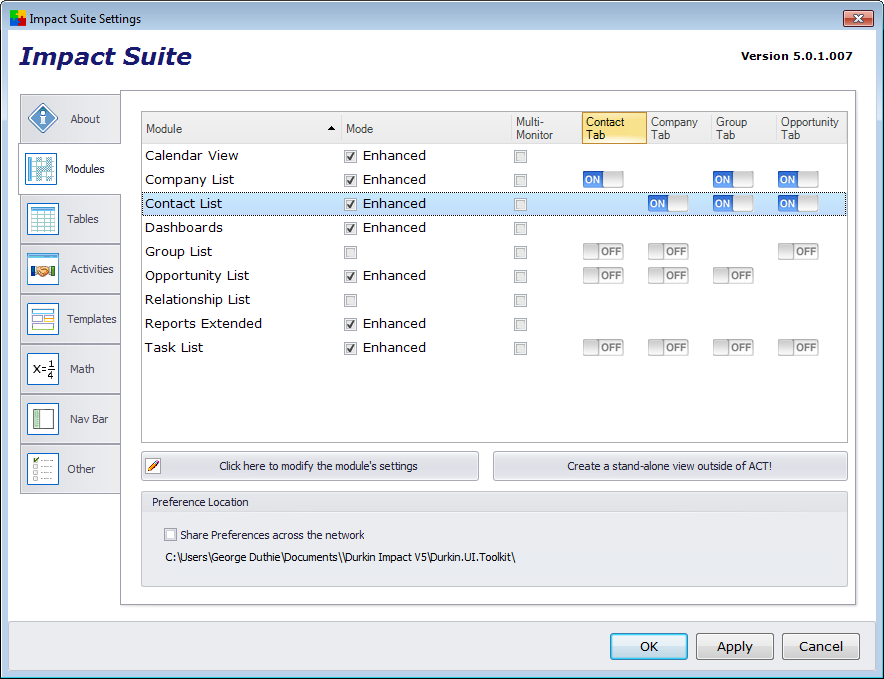Click the Mode column header
884x679 pixels.
pyautogui.click(x=426, y=129)
